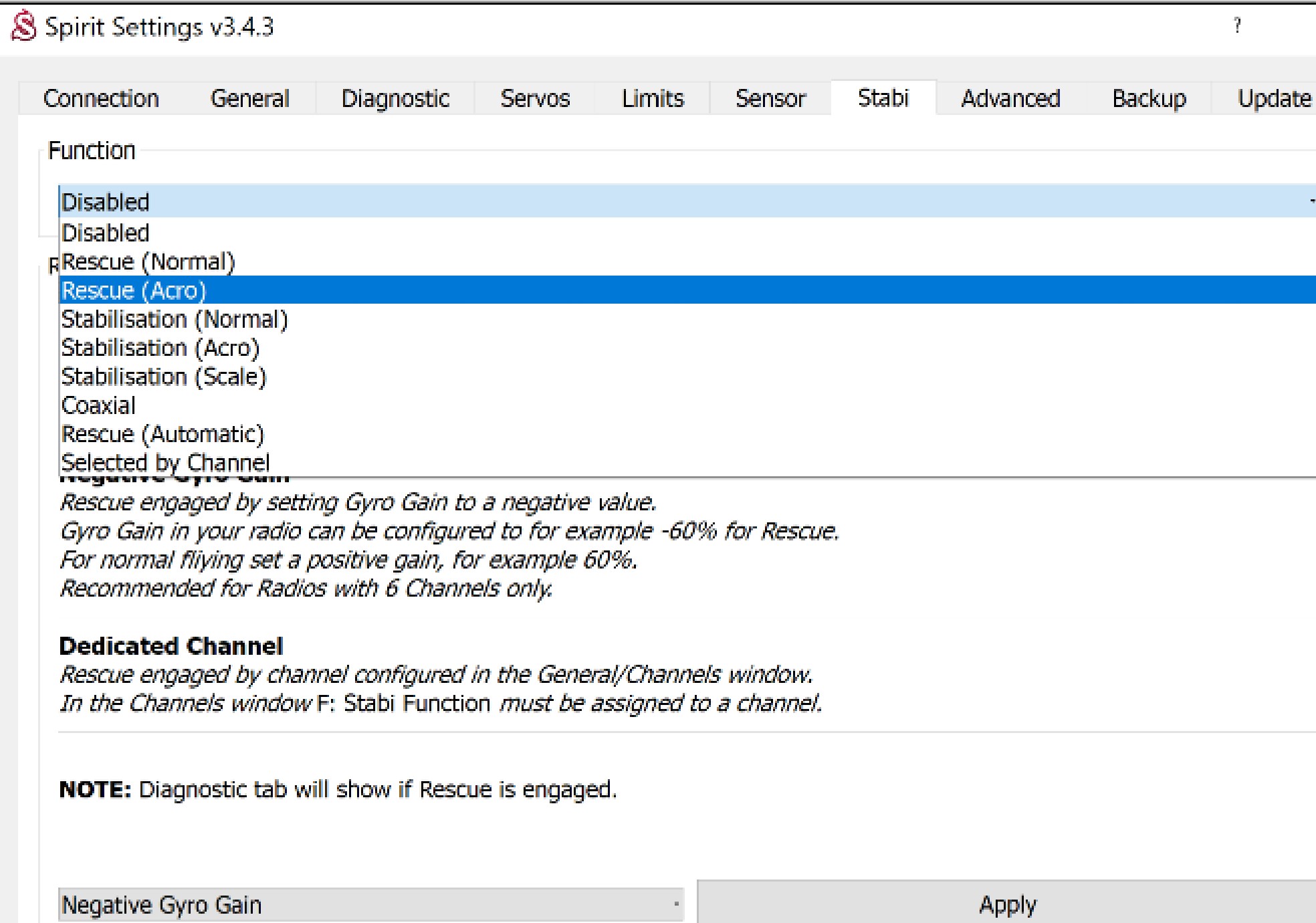This screenshot has width=1316, height=923.
Task: Select the Coaxial function option
Action: tap(98, 405)
